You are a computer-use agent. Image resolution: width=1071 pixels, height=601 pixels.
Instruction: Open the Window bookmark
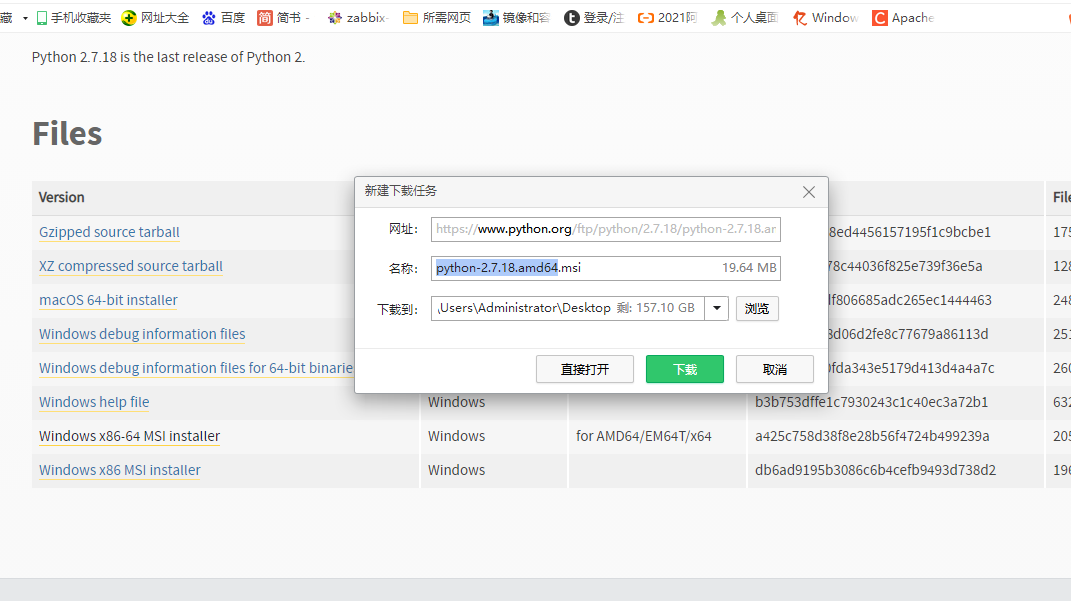pos(825,18)
